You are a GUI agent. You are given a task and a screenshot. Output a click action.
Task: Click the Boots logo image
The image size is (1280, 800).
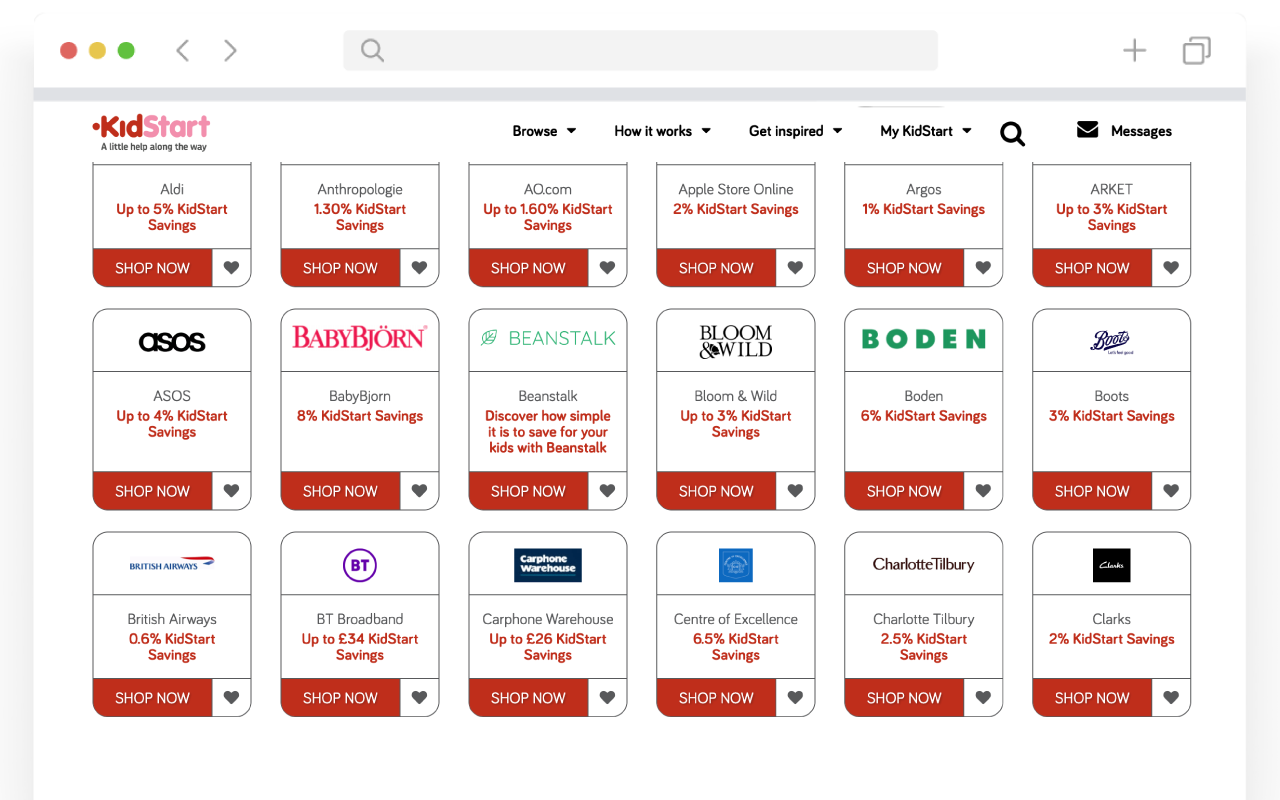tap(1111, 342)
